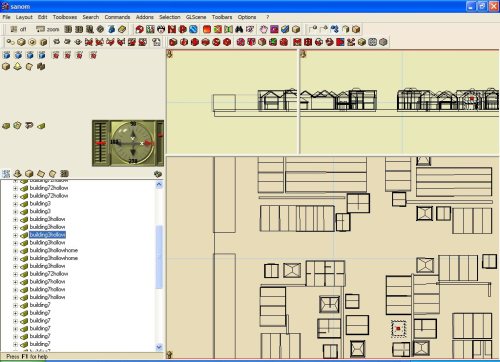Expand the highlighted building3hollow tree item
Viewport: 500px width, 362px height.
[x=15, y=235]
